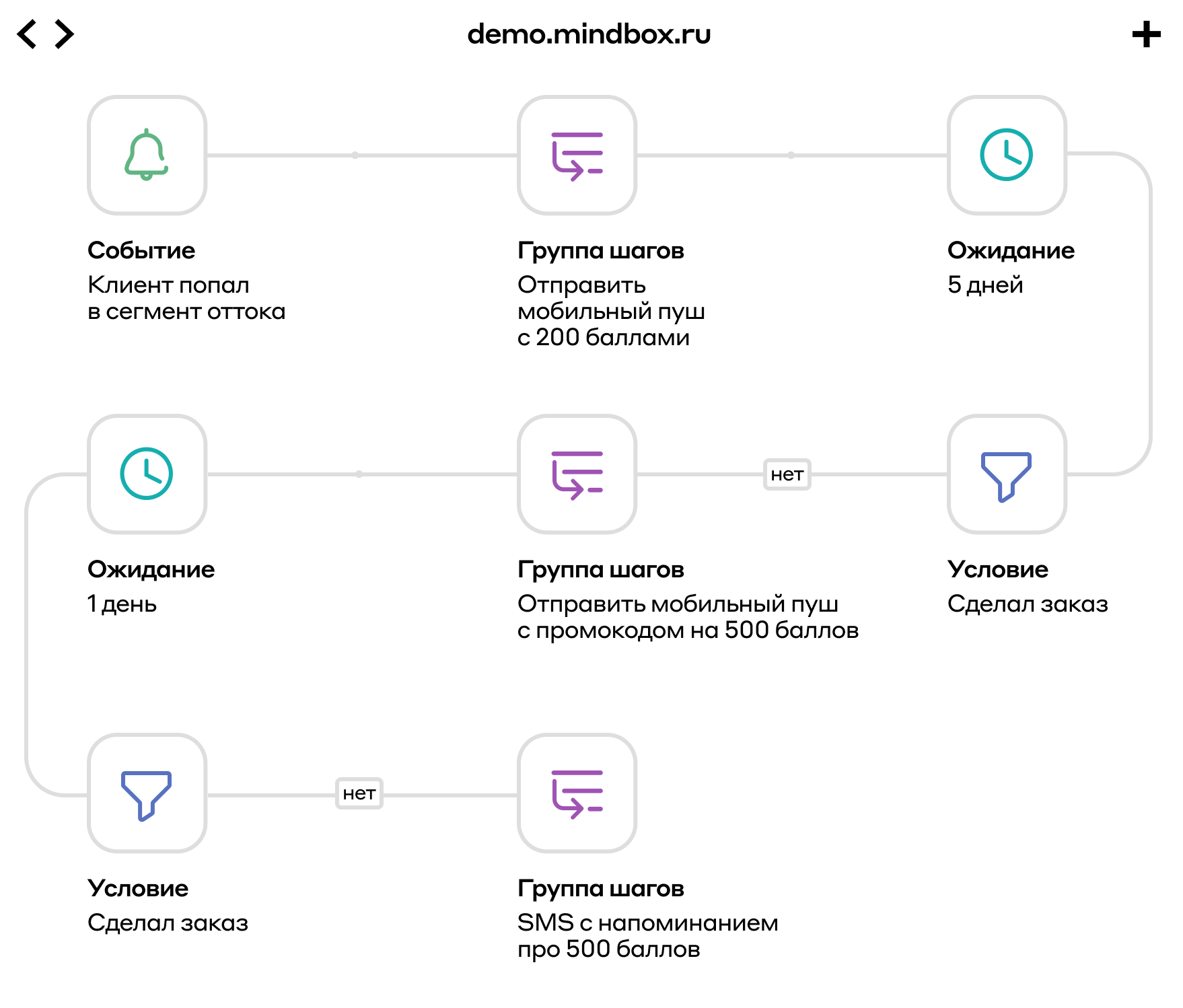Click the demo.mindbox.ru address text
Screen dimensions: 1183x1008
[x=589, y=34]
